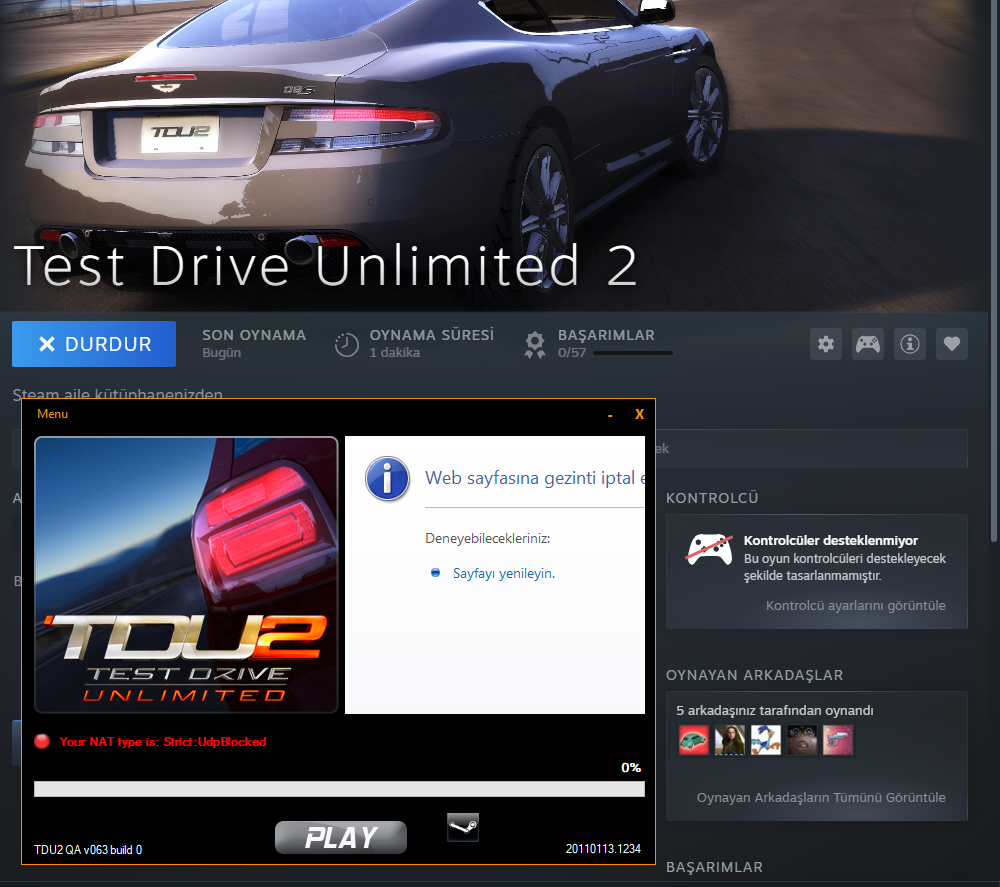The width and height of the screenshot is (1000, 887).
Task: Click red NAT status indicator dot
Action: click(x=42, y=742)
